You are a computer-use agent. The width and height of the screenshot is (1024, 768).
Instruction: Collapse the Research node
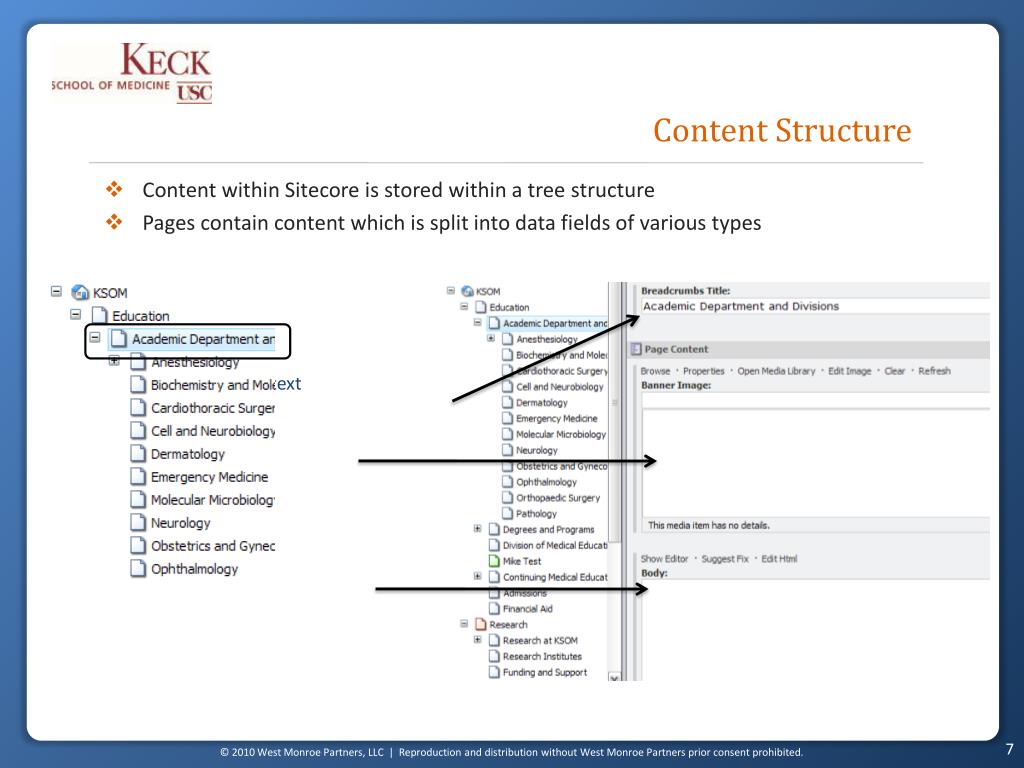point(464,624)
